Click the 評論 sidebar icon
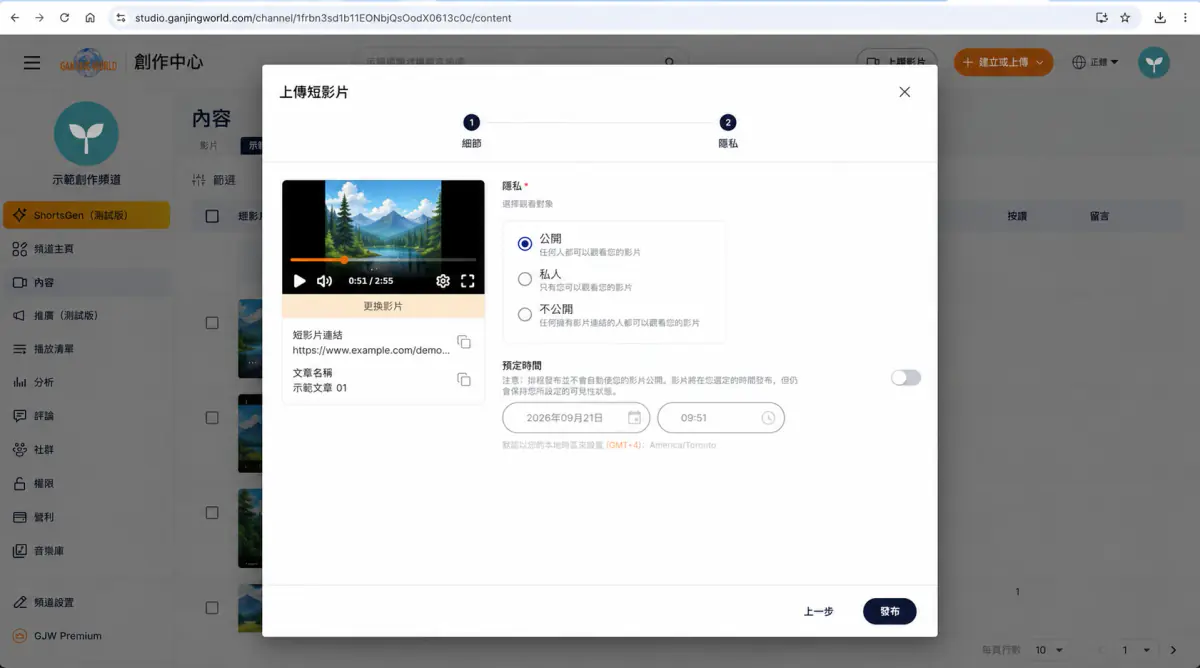The height and width of the screenshot is (668, 1200). 19,415
